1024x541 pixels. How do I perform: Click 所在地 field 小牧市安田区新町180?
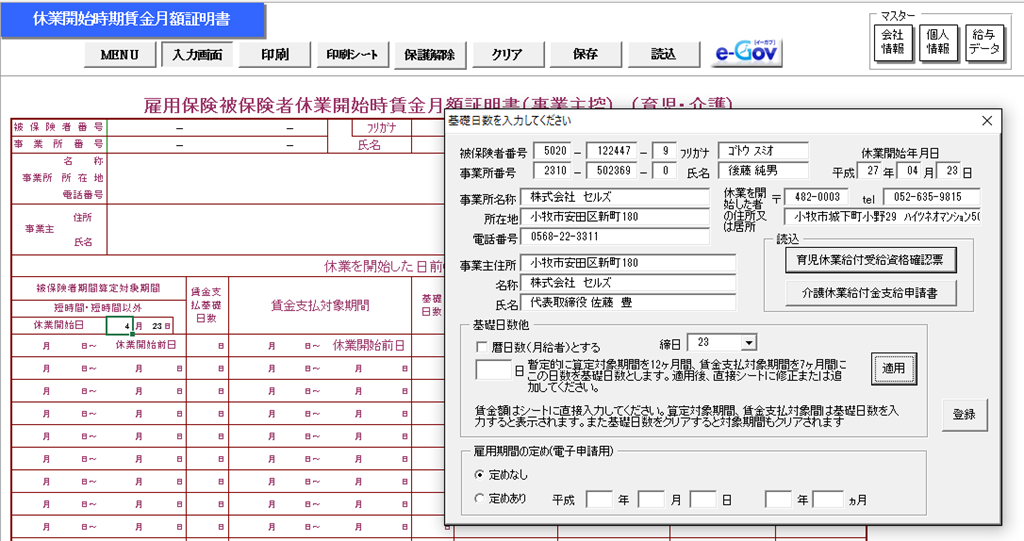(615, 216)
